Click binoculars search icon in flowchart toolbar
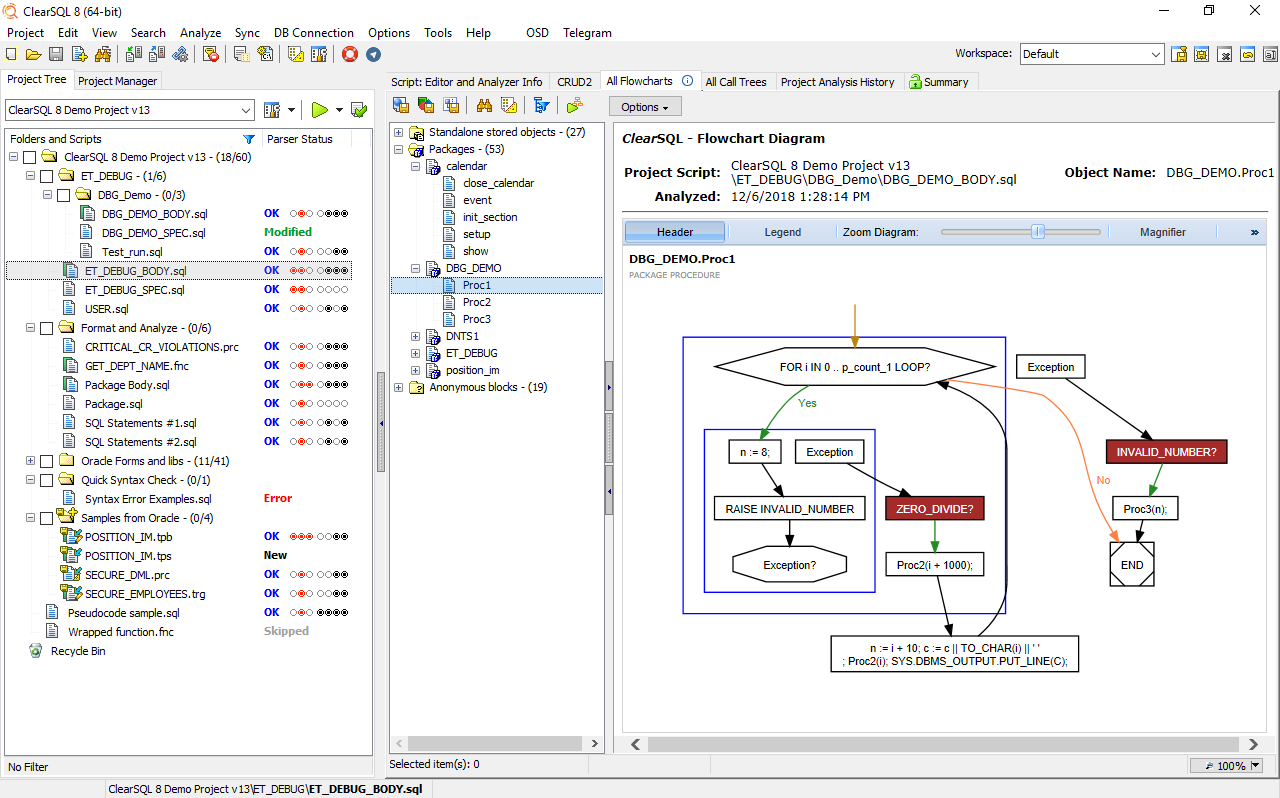 click(484, 106)
